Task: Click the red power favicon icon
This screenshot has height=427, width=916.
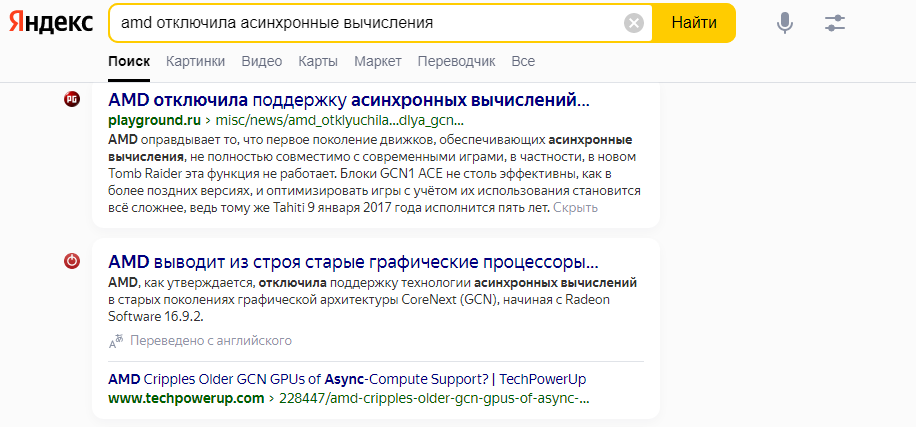Action: tap(72, 262)
